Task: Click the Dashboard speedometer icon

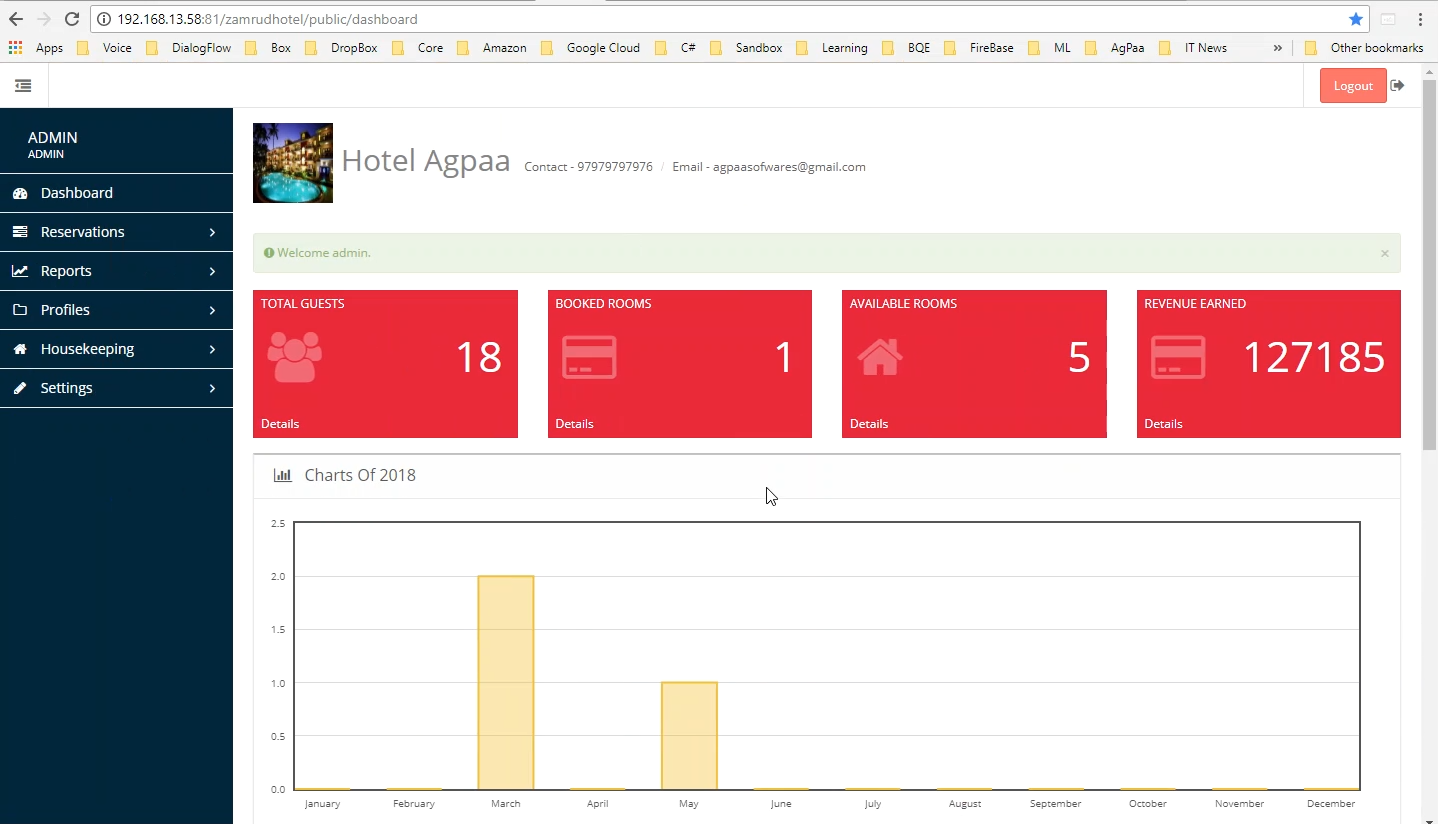Action: (x=19, y=192)
